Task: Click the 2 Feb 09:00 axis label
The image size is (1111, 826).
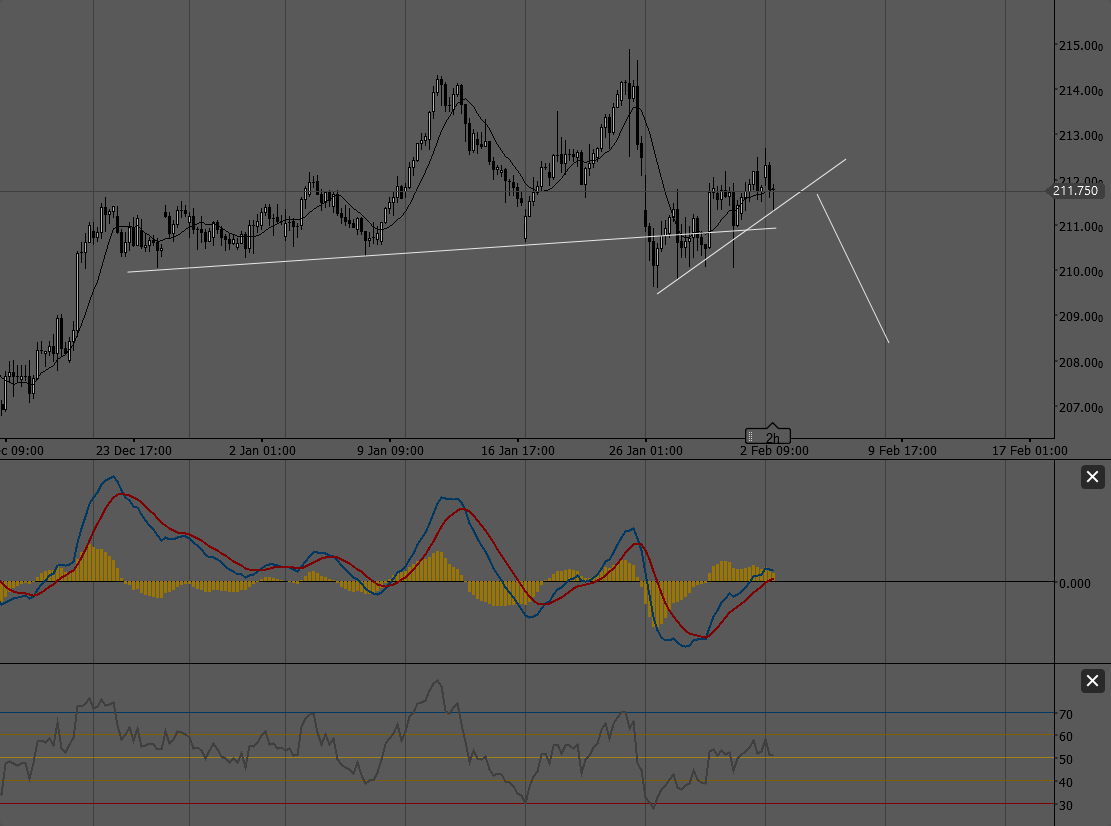Action: pyautogui.click(x=775, y=451)
